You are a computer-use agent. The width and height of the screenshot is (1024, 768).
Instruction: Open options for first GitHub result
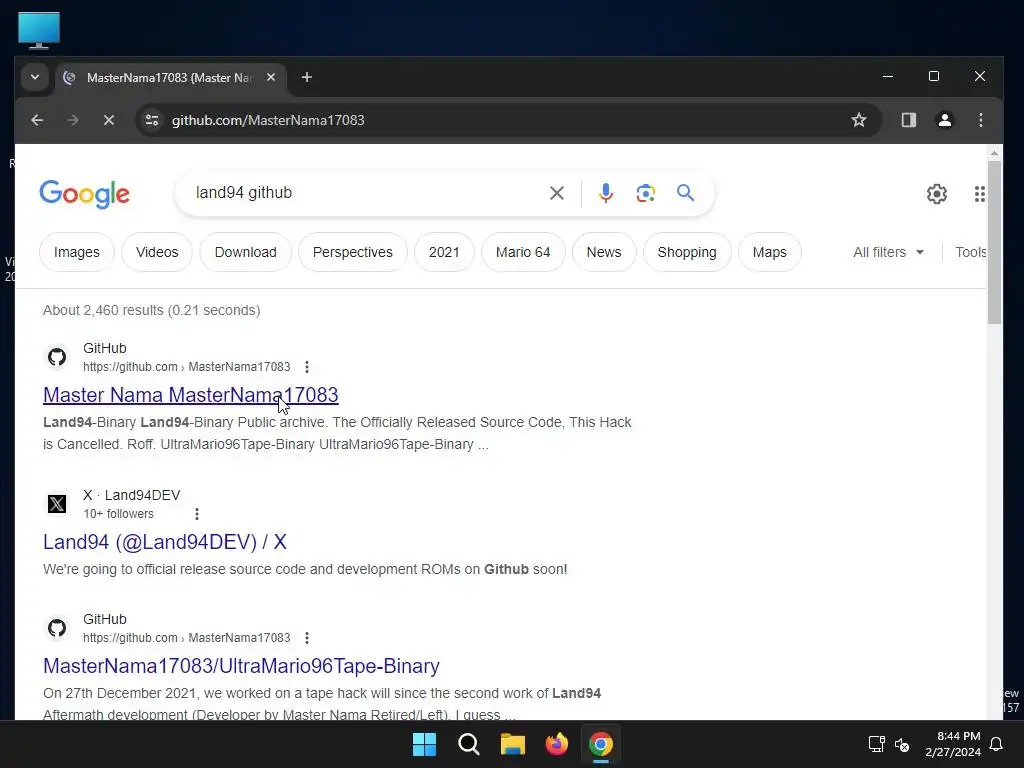[307, 367]
